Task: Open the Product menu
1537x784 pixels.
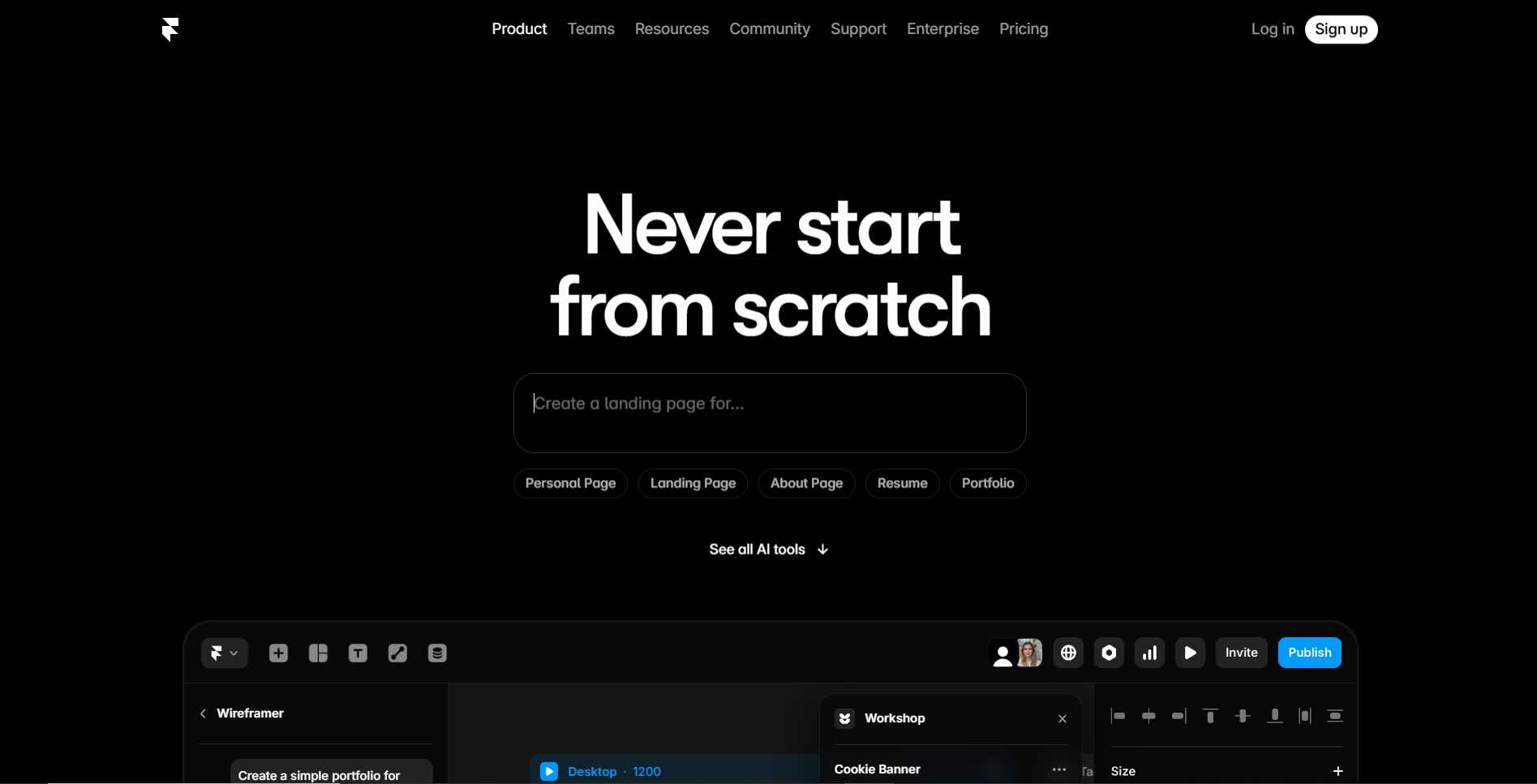Action: click(x=519, y=29)
